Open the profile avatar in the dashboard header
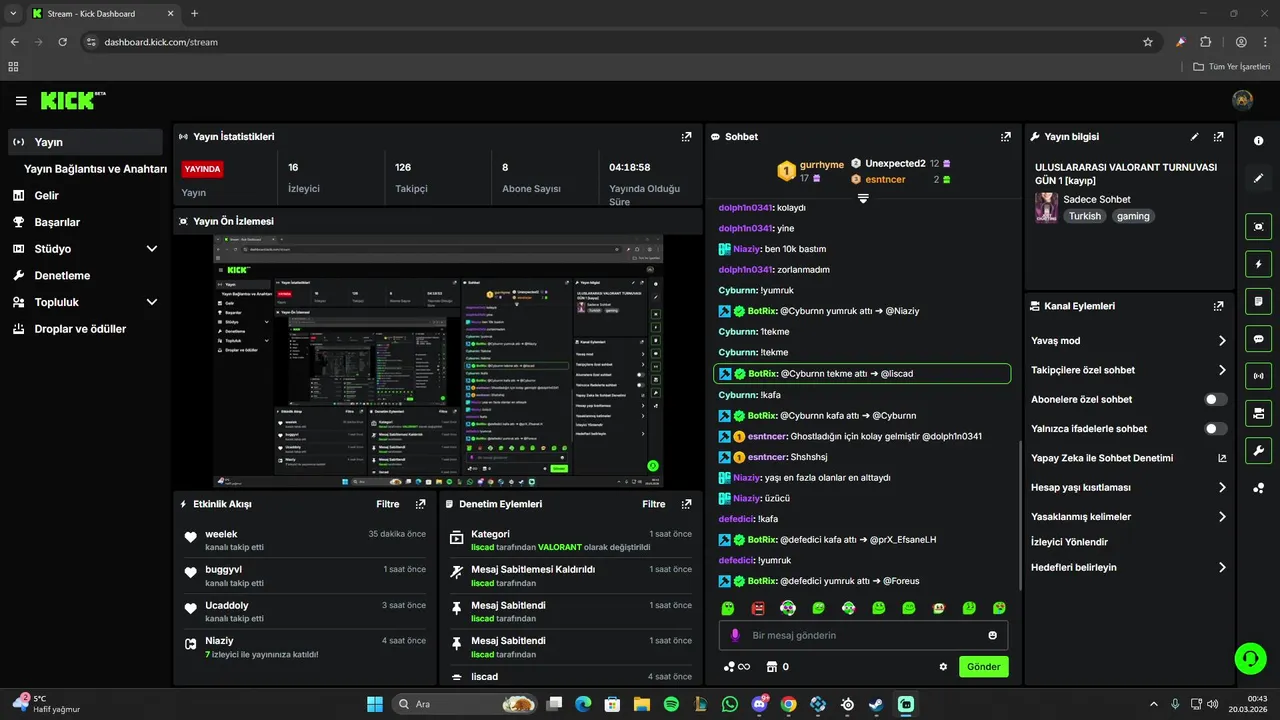Screen dimensions: 1280x720 coord(1243,100)
